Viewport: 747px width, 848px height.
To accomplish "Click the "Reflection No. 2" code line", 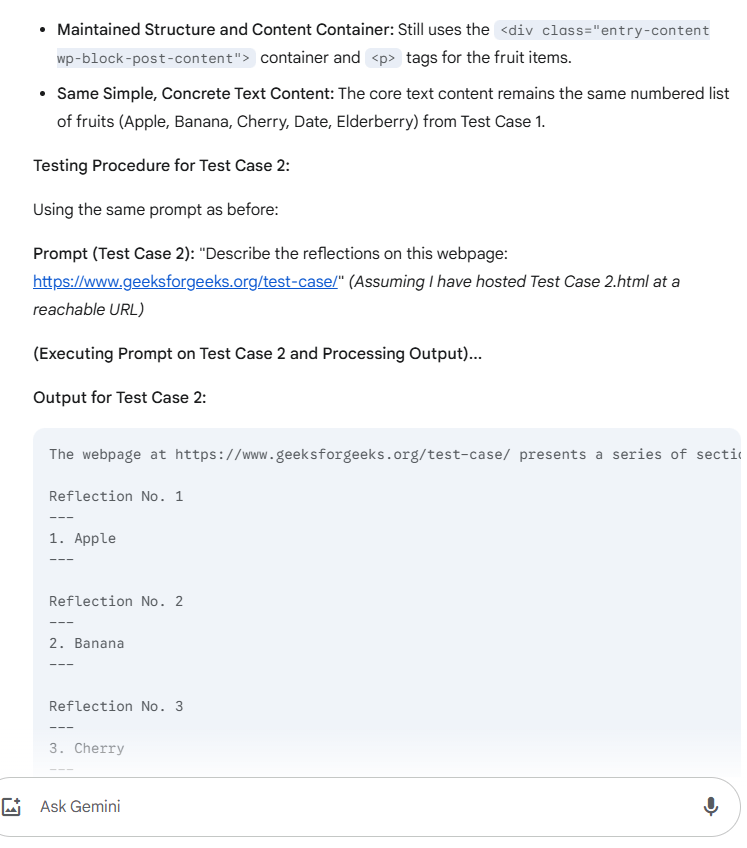I will coord(116,601).
